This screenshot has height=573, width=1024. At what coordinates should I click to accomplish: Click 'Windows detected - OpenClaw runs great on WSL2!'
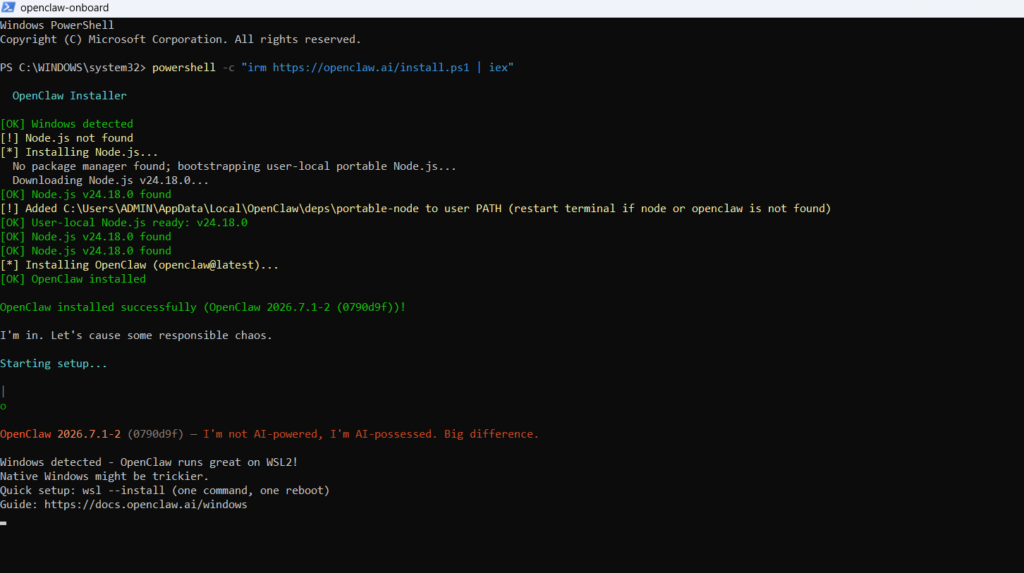point(149,462)
